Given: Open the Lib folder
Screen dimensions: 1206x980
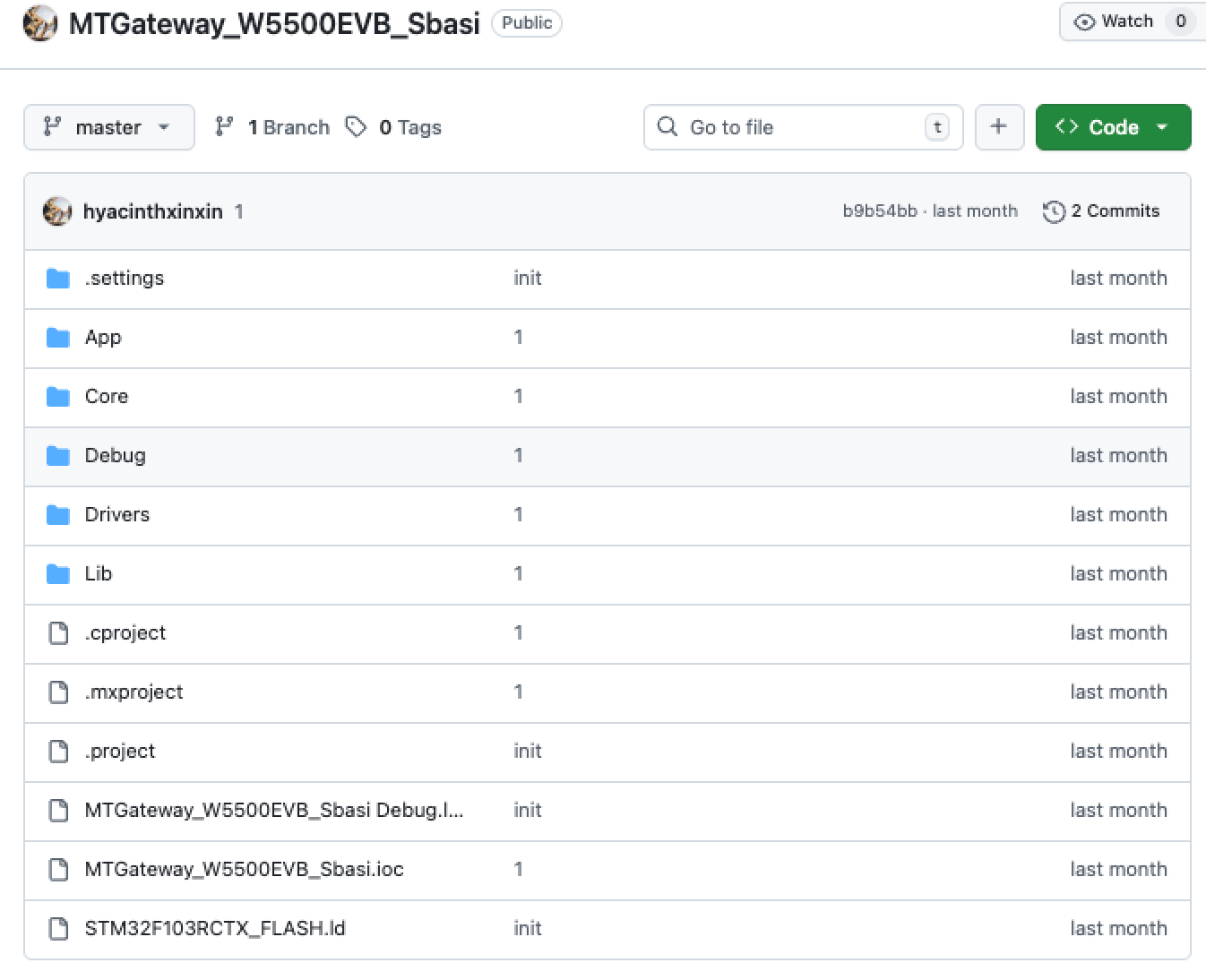Looking at the screenshot, I should click(x=99, y=574).
